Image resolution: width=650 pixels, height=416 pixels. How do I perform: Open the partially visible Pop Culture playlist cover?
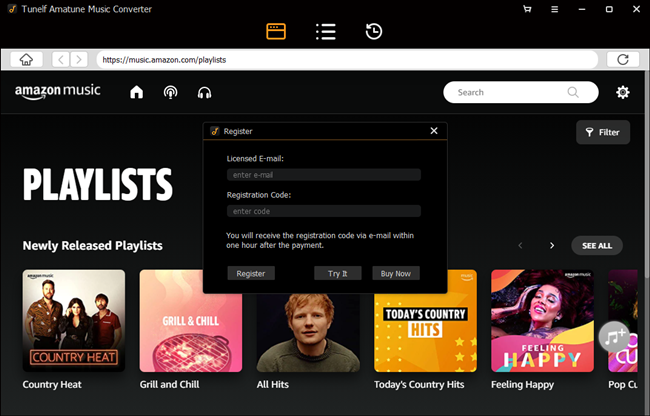click(623, 321)
